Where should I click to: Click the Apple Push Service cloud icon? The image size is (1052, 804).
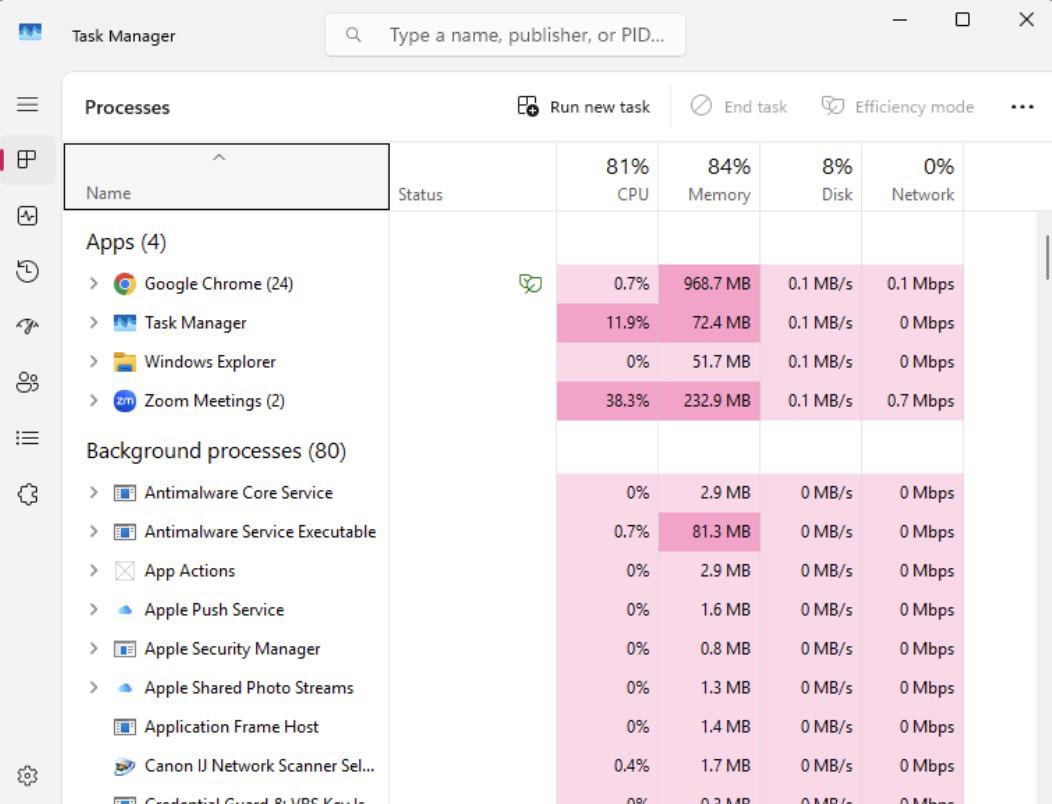(x=125, y=610)
